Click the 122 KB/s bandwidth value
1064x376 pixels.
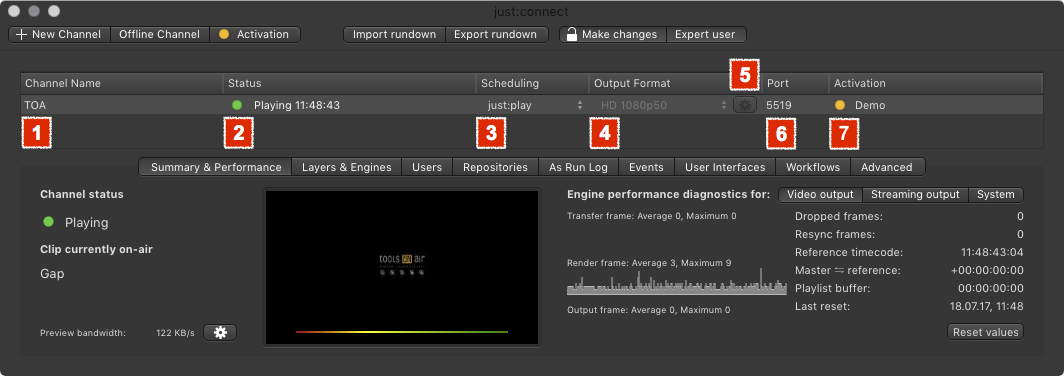tap(175, 333)
